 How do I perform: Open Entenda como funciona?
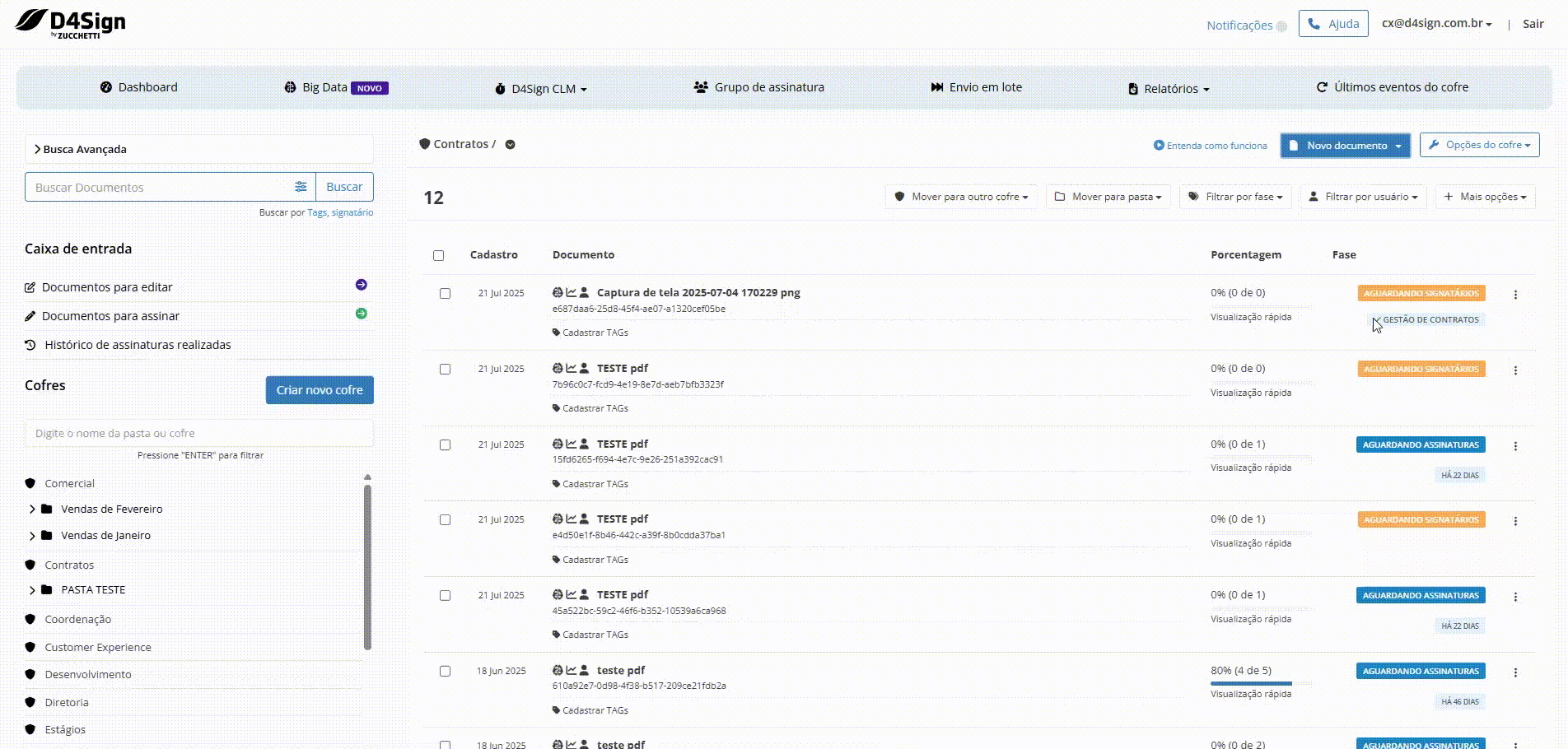tap(1211, 146)
